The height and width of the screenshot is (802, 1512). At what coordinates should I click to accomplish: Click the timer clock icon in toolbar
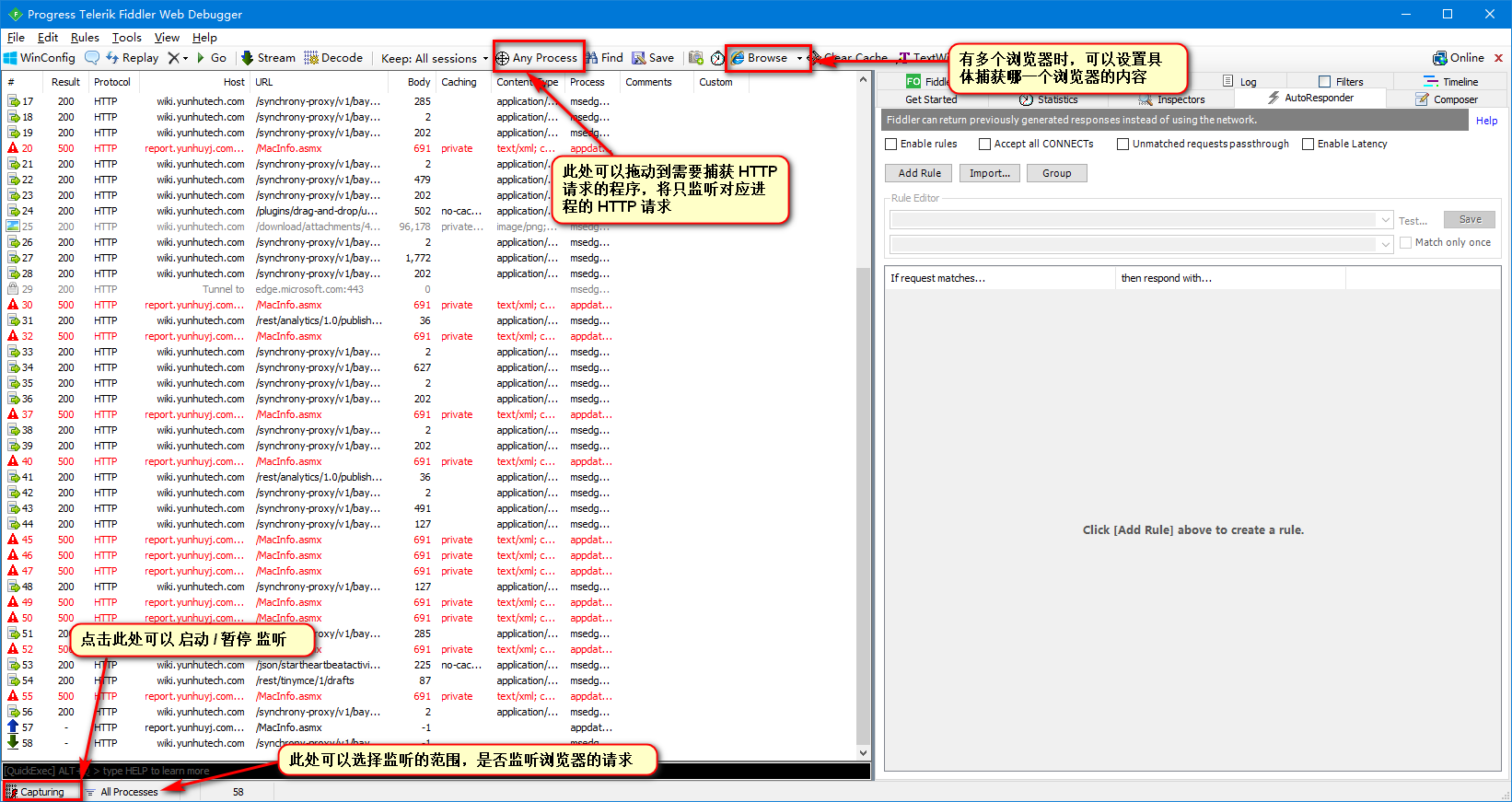pyautogui.click(x=717, y=58)
